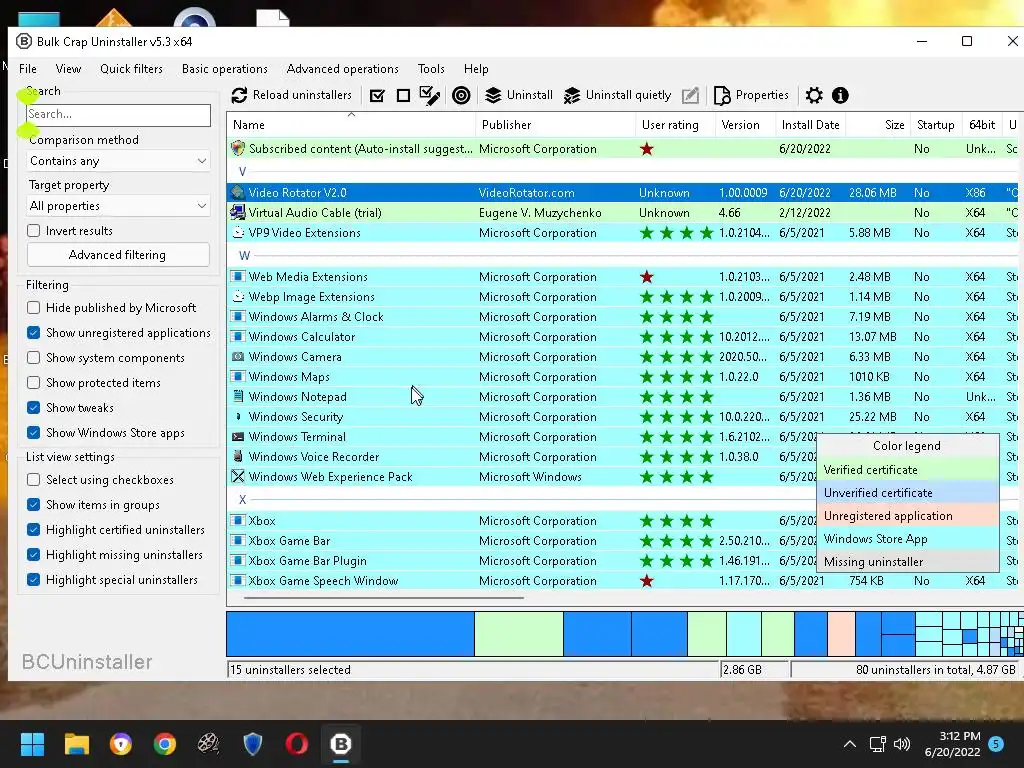The height and width of the screenshot is (768, 1024).
Task: Uncheck Show unregistered applications
Action: (33, 332)
